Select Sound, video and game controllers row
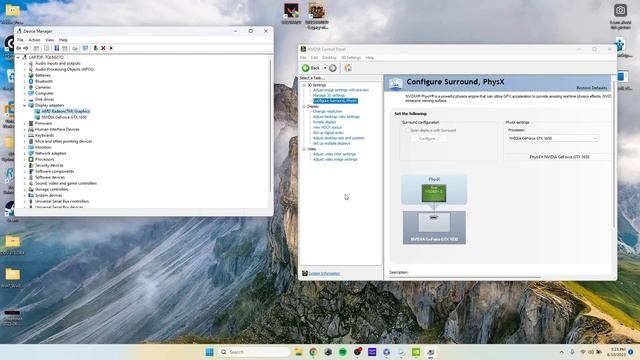 (x=66, y=183)
